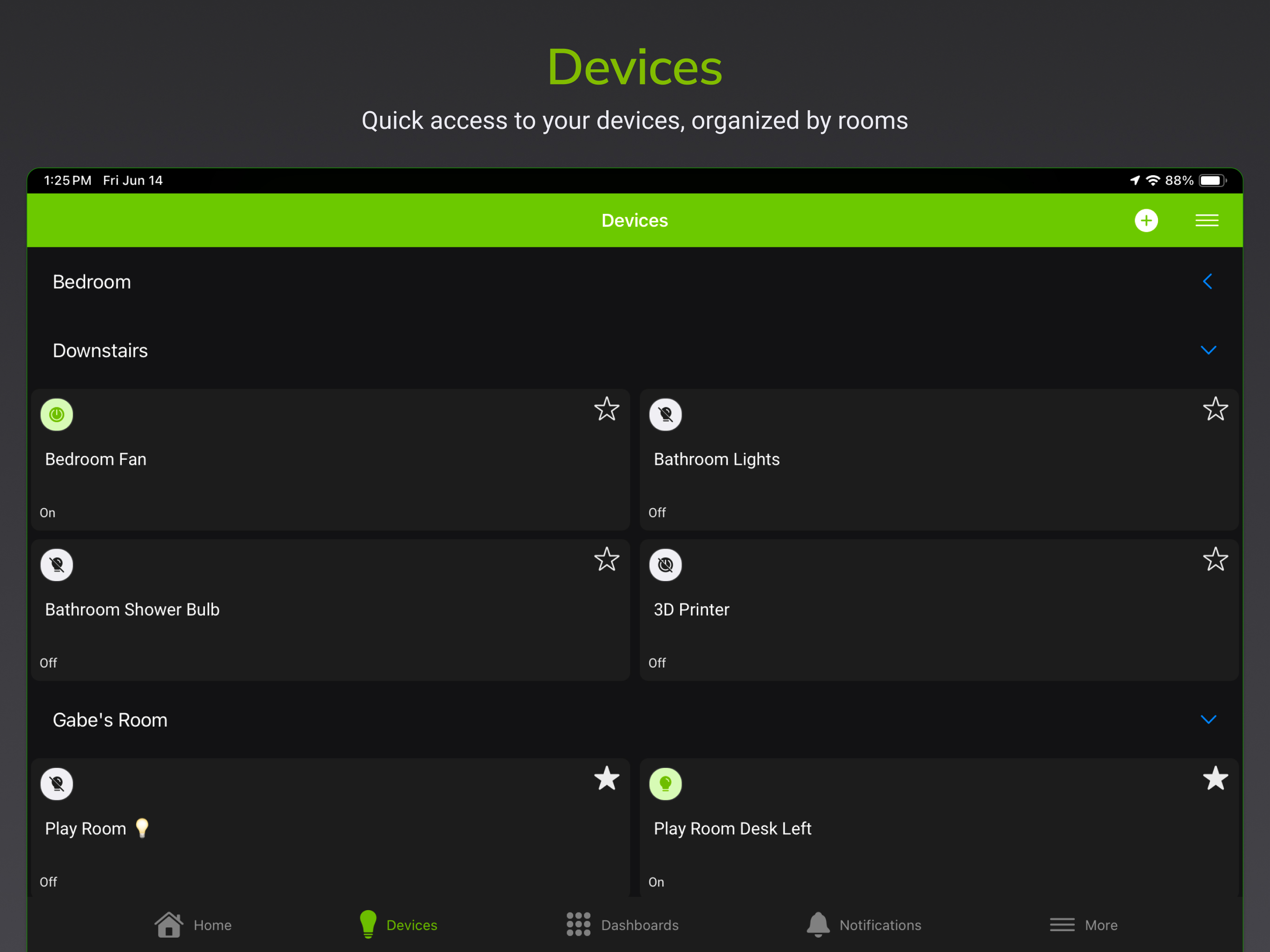Favorite Bathroom Lights with star
This screenshot has height=952, width=1270.
pos(1216,410)
